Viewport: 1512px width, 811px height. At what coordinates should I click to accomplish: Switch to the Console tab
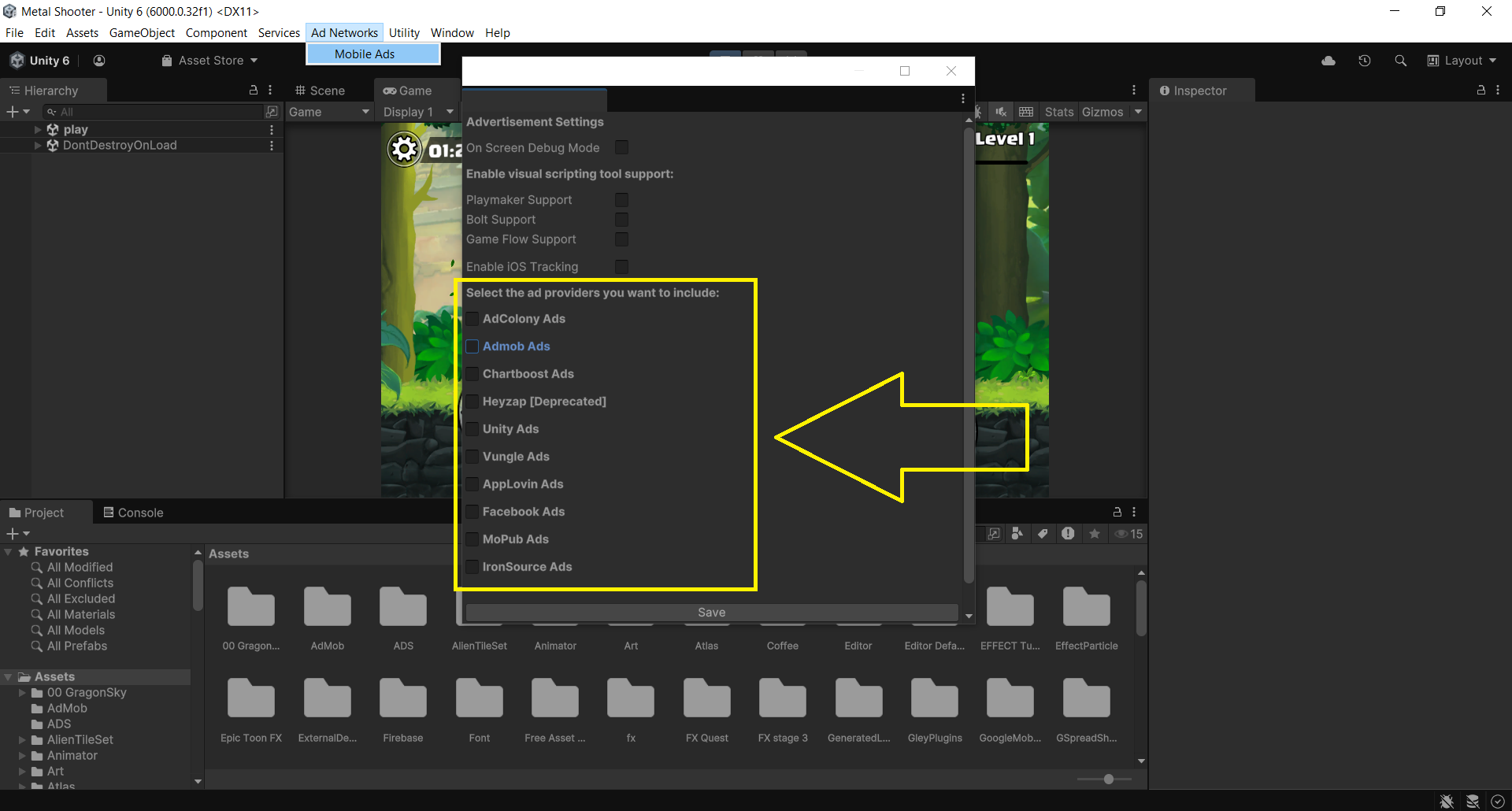point(133,513)
